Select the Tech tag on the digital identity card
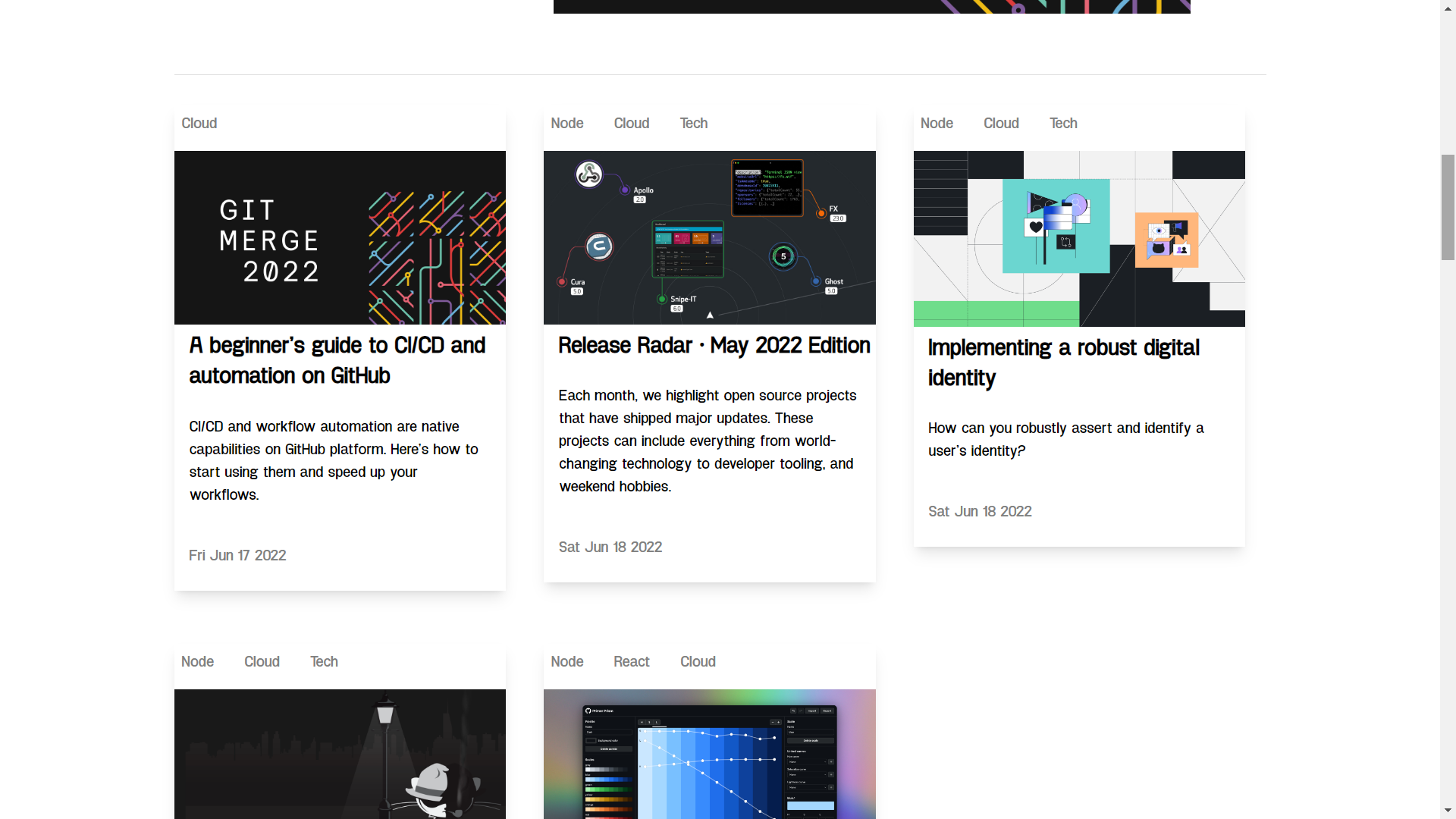Screen dimensions: 1456x819 pyautogui.click(x=1063, y=124)
